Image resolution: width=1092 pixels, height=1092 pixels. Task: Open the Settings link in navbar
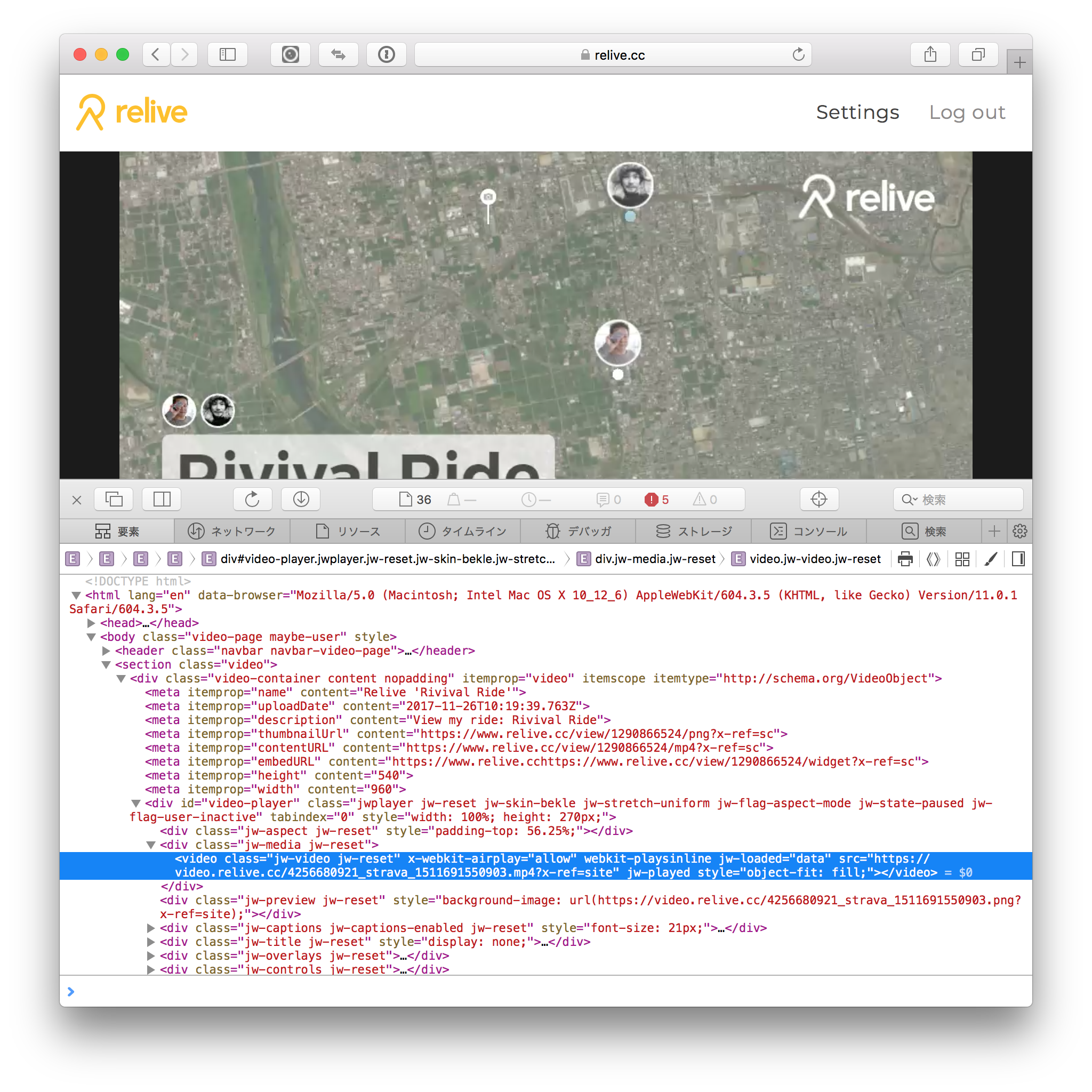[857, 113]
